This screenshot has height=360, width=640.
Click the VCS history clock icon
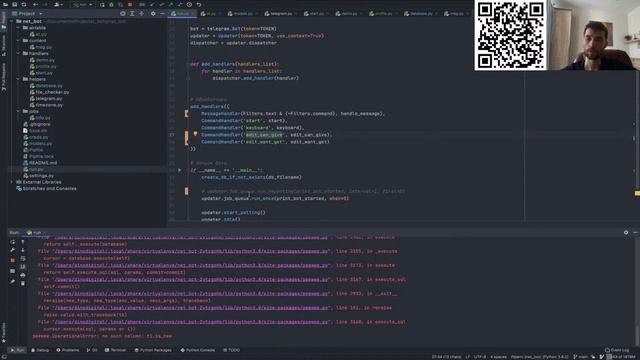(189, 4)
